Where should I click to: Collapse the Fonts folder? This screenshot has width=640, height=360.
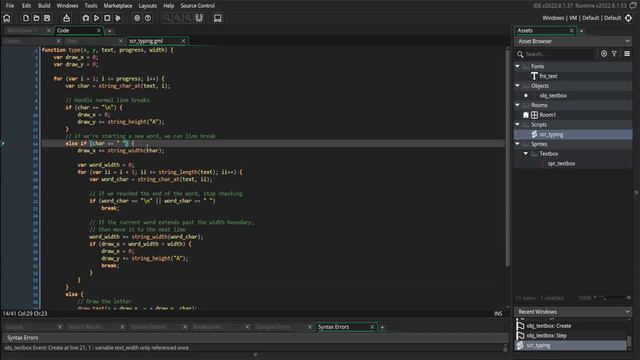[x=518, y=66]
